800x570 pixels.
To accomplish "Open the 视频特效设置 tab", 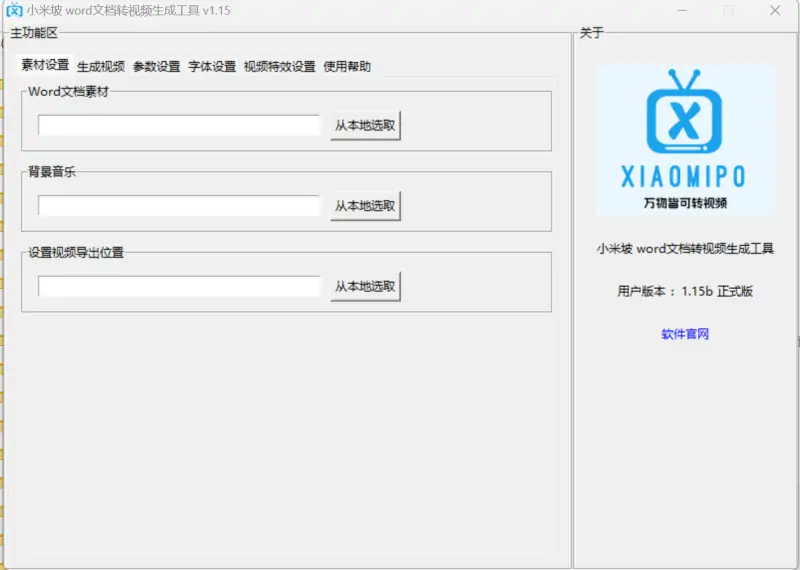I will (279, 67).
